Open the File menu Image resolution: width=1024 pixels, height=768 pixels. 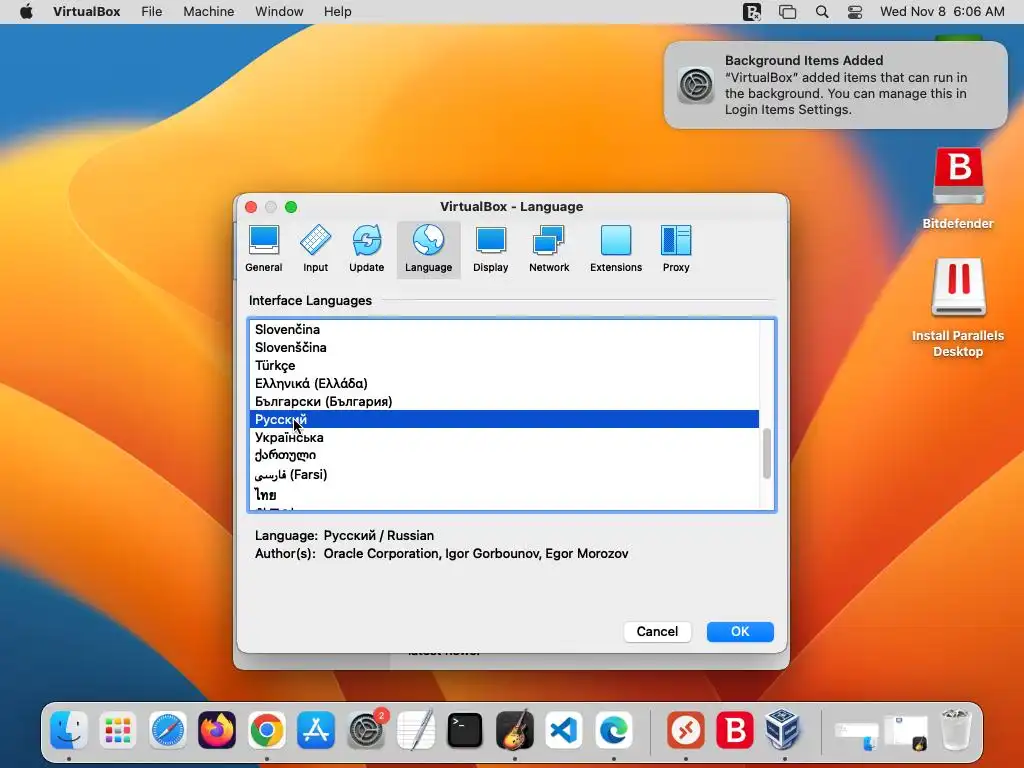click(152, 12)
